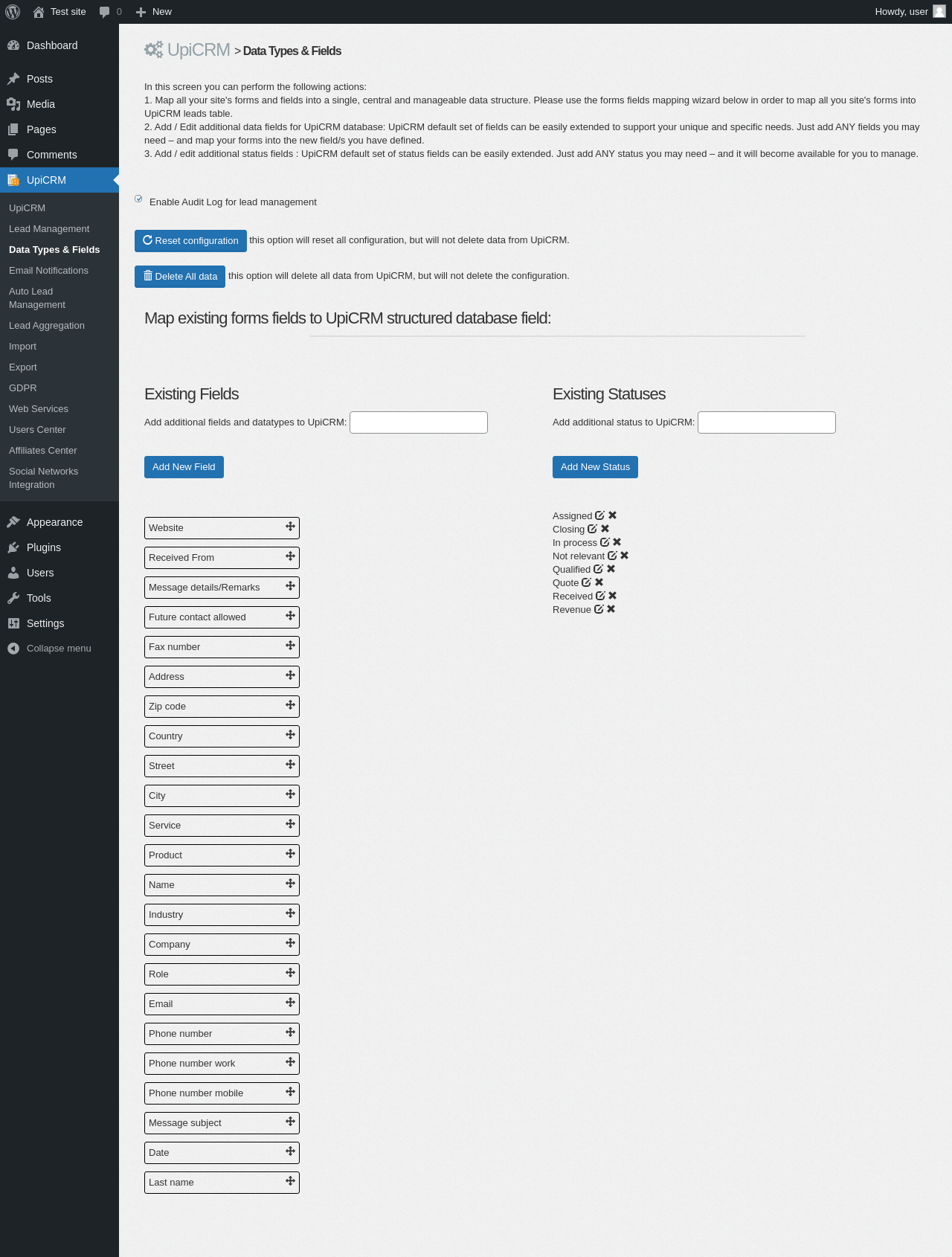
Task: Open Email Notifications submenu
Action: coord(59,271)
